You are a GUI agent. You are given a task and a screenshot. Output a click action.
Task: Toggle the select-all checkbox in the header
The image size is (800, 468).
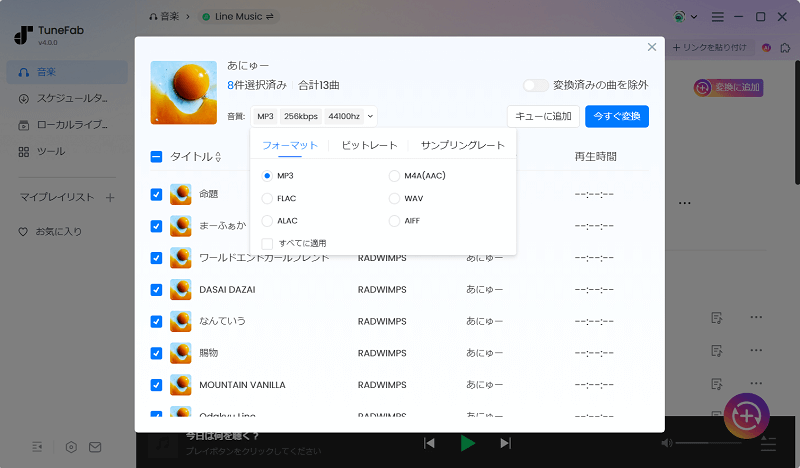(157, 157)
